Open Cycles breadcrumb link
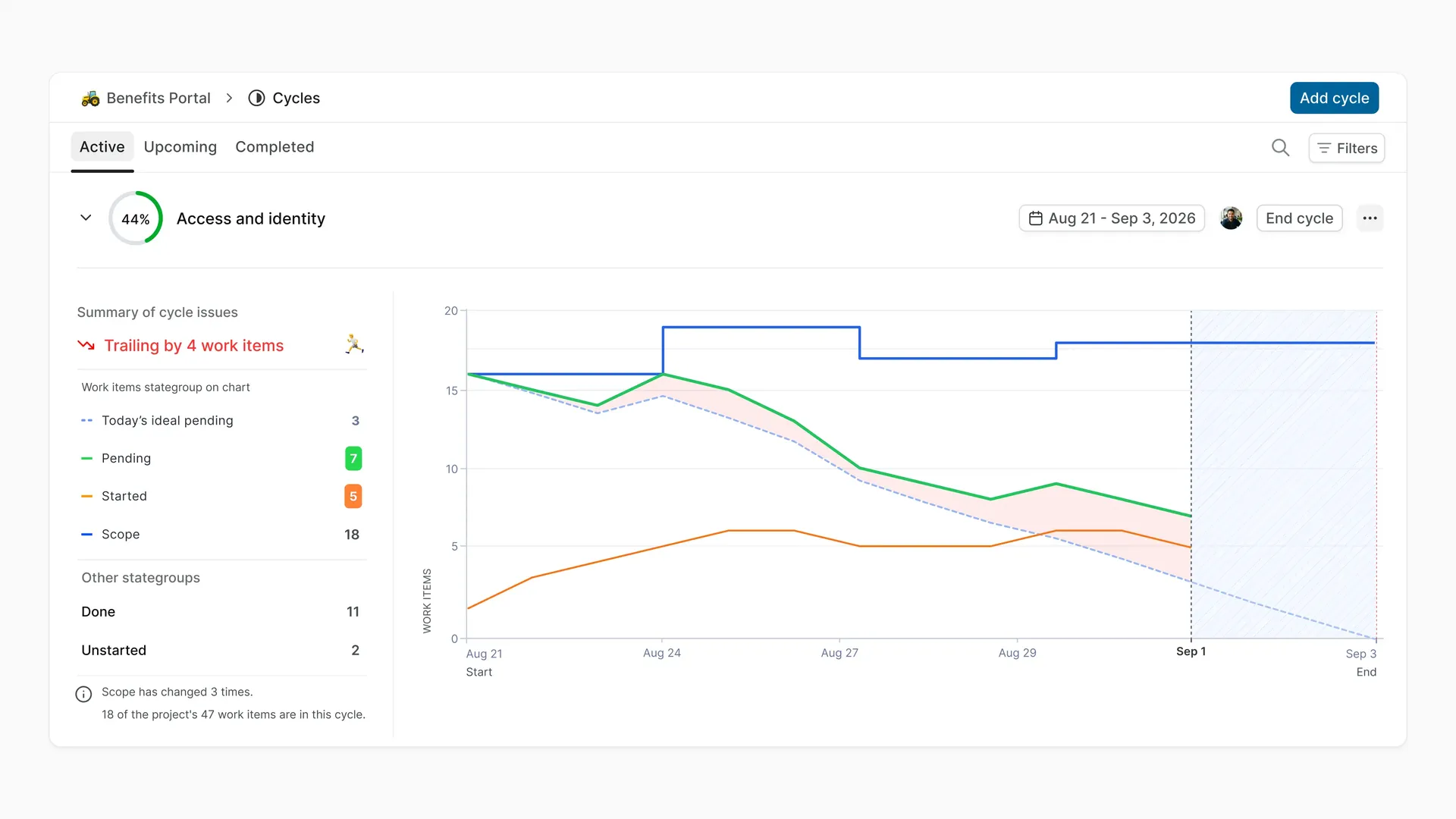 point(296,99)
